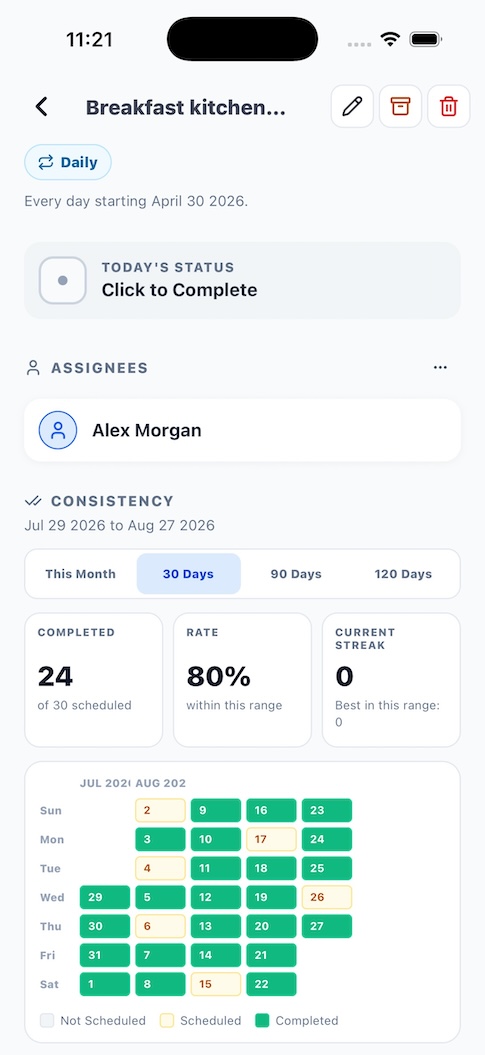Tap the red trash delete icon
The image size is (485, 1055).
pyautogui.click(x=449, y=106)
